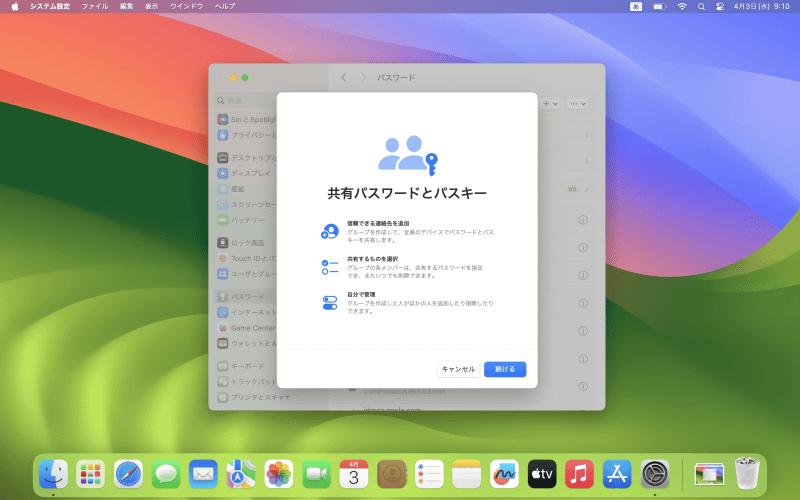Open FaceTime from the Dock
This screenshot has height=500, width=800.
click(x=316, y=474)
